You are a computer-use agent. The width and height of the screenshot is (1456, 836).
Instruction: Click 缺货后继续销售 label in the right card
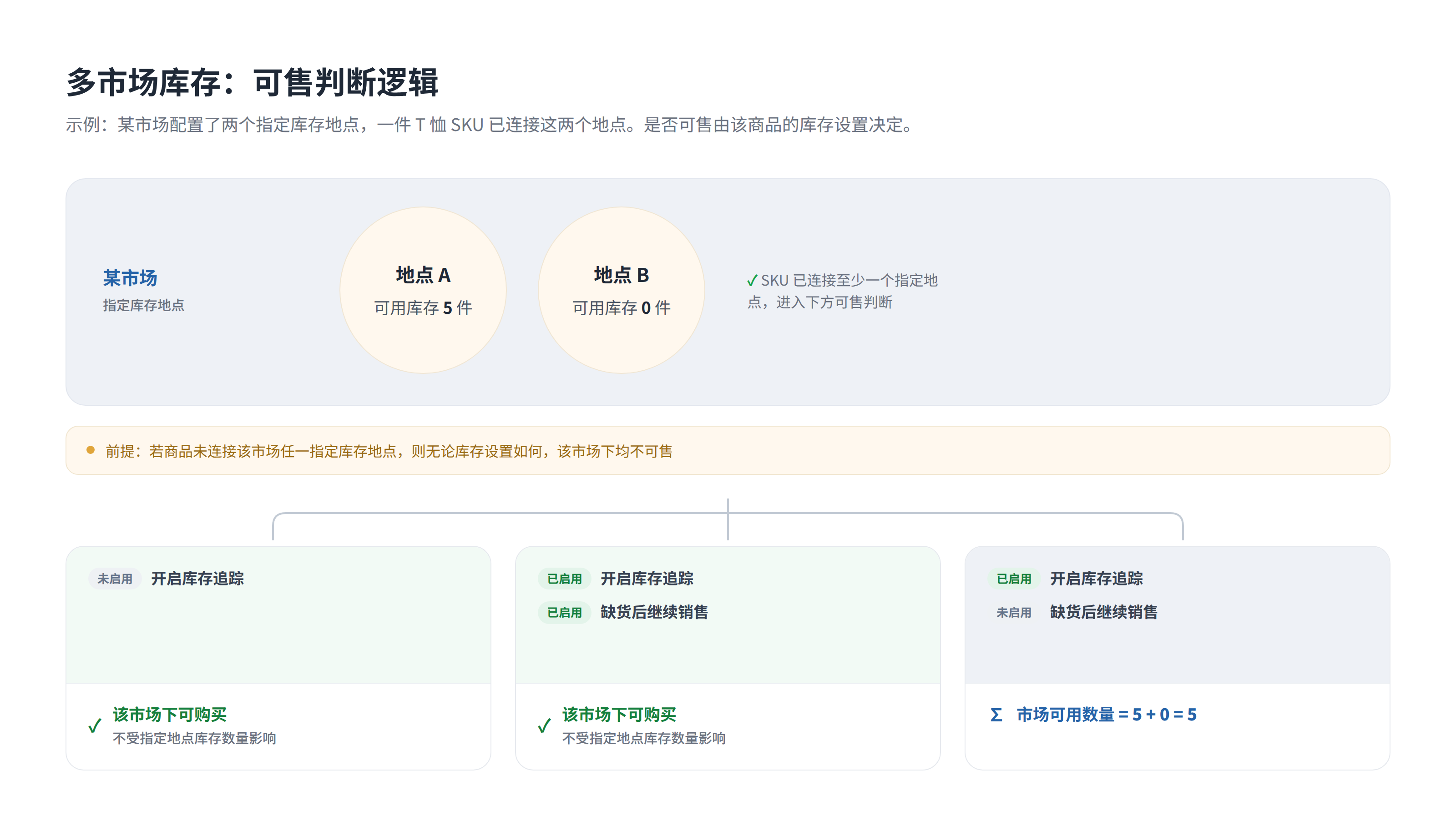click(1104, 612)
